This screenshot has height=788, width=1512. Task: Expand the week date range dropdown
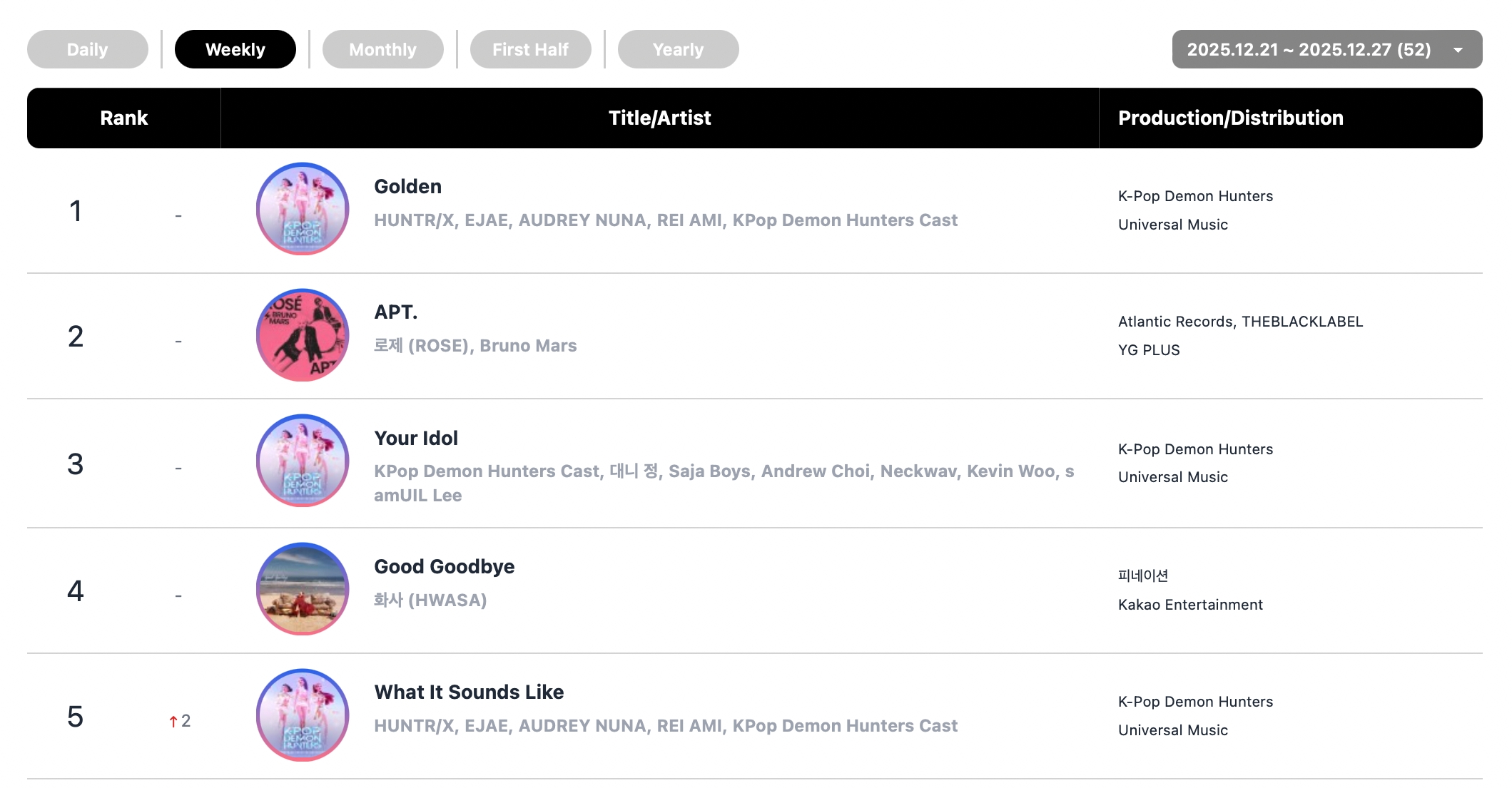pos(1309,49)
